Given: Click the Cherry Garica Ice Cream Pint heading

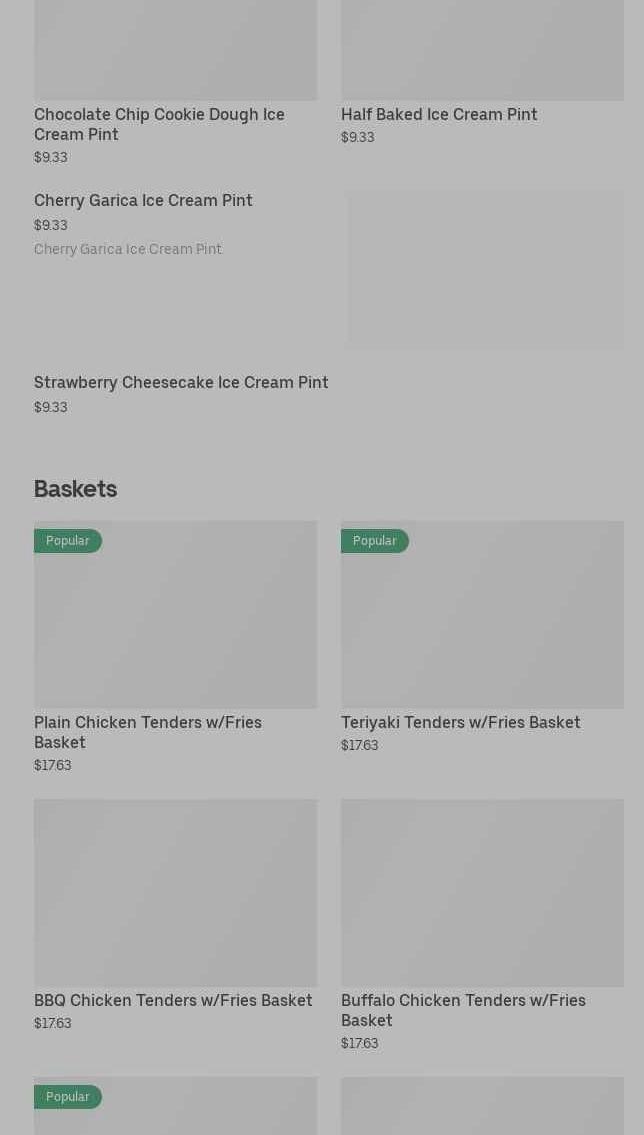Looking at the screenshot, I should coord(143,200).
